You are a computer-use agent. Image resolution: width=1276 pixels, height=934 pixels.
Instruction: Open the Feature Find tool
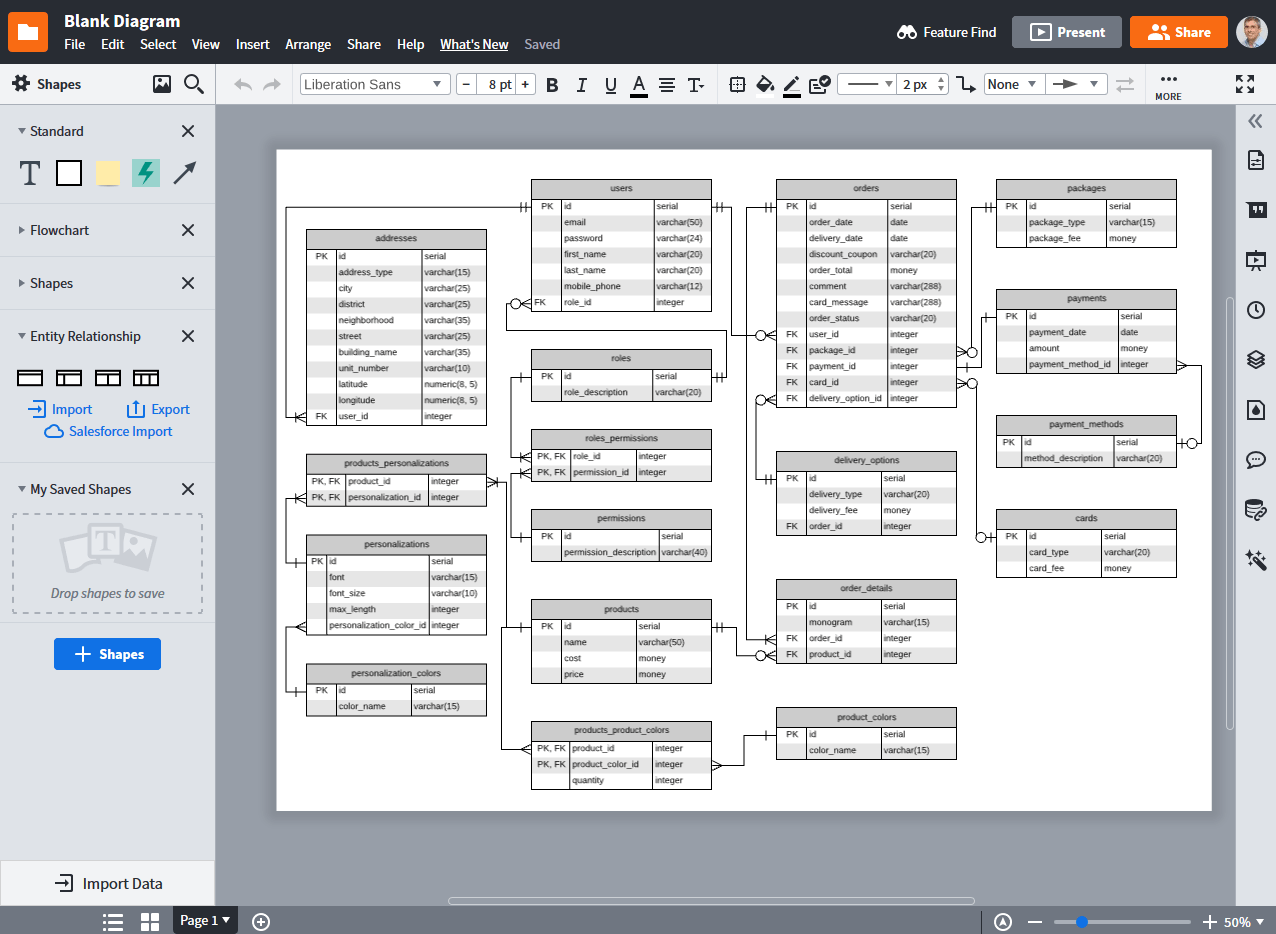click(946, 31)
